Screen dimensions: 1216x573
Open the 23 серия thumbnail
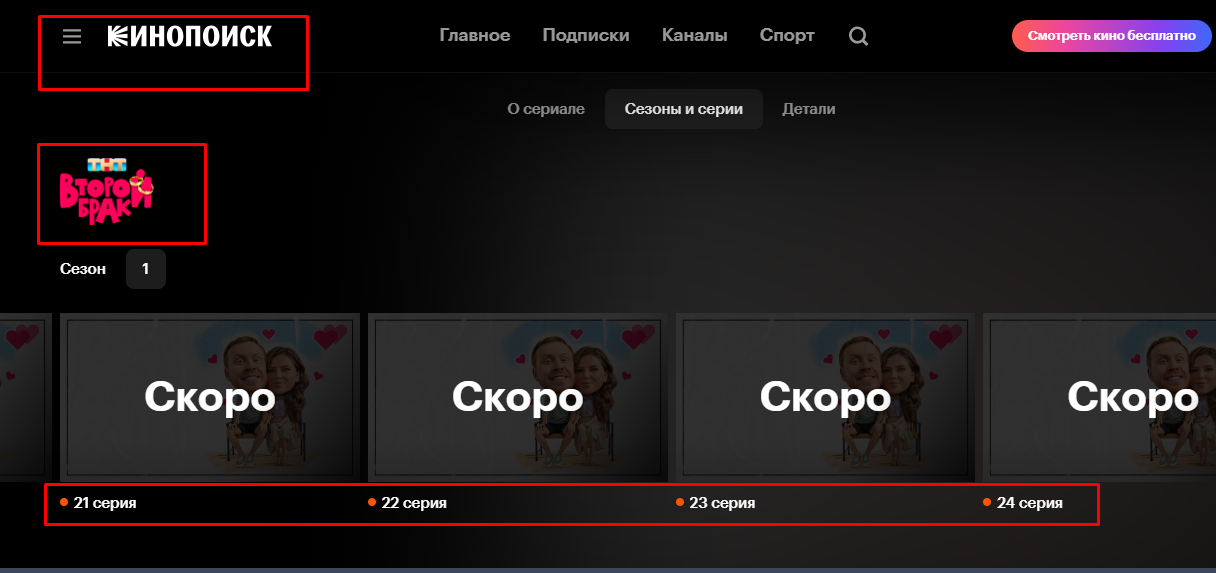click(826, 397)
